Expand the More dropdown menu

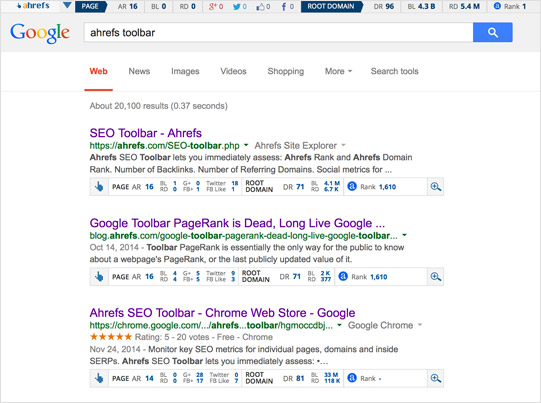tap(338, 71)
